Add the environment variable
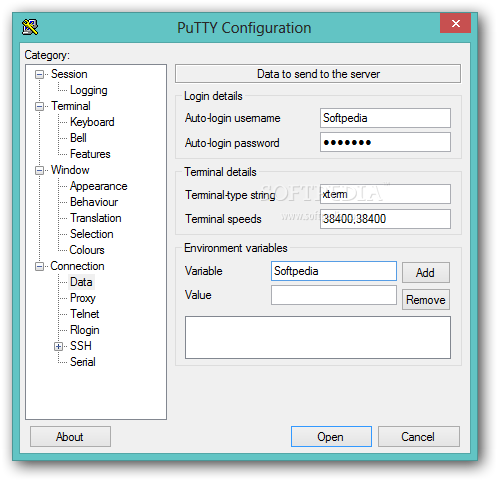 (426, 273)
